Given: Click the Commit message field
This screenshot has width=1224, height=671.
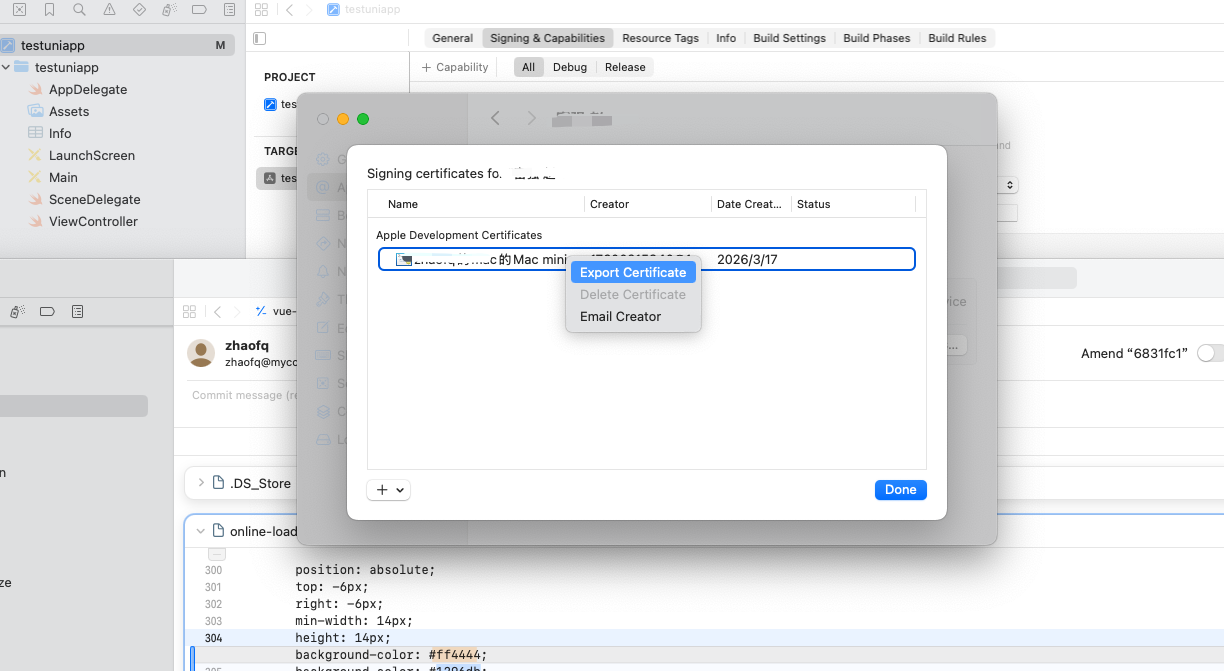Looking at the screenshot, I should (244, 395).
